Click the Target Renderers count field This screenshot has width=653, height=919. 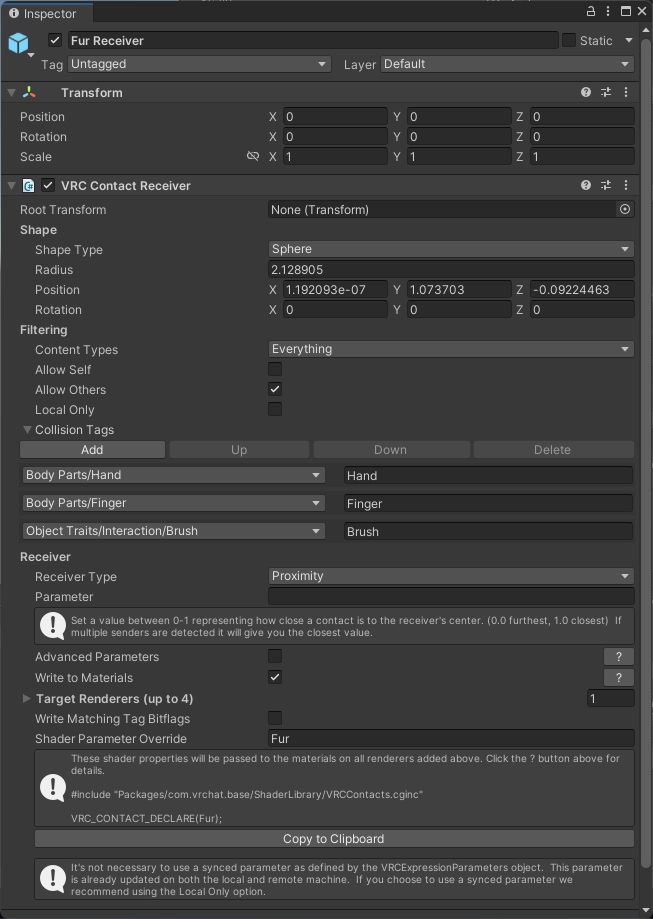[610, 699]
